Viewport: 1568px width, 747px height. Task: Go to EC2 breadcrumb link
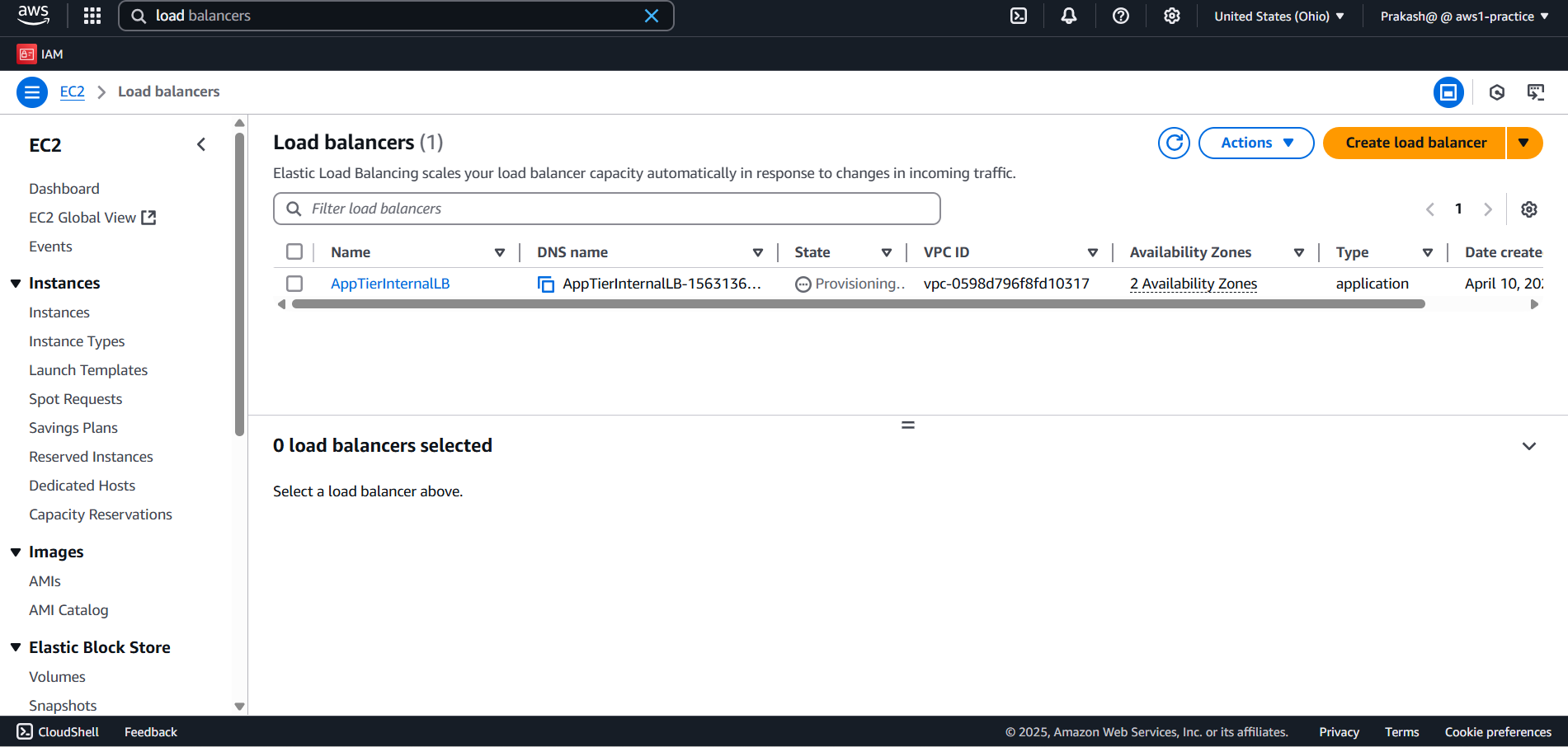[72, 92]
